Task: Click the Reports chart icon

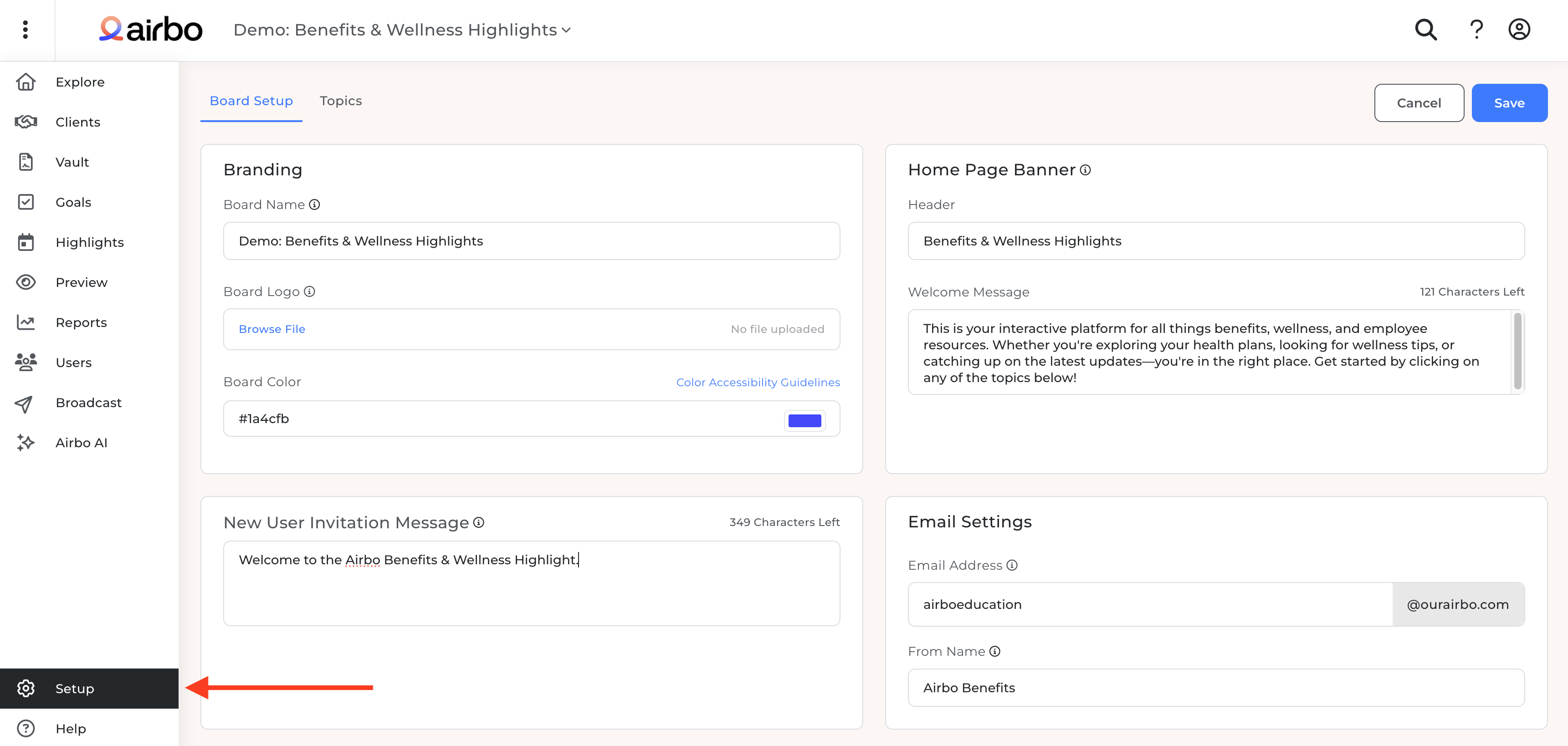Action: tap(26, 322)
